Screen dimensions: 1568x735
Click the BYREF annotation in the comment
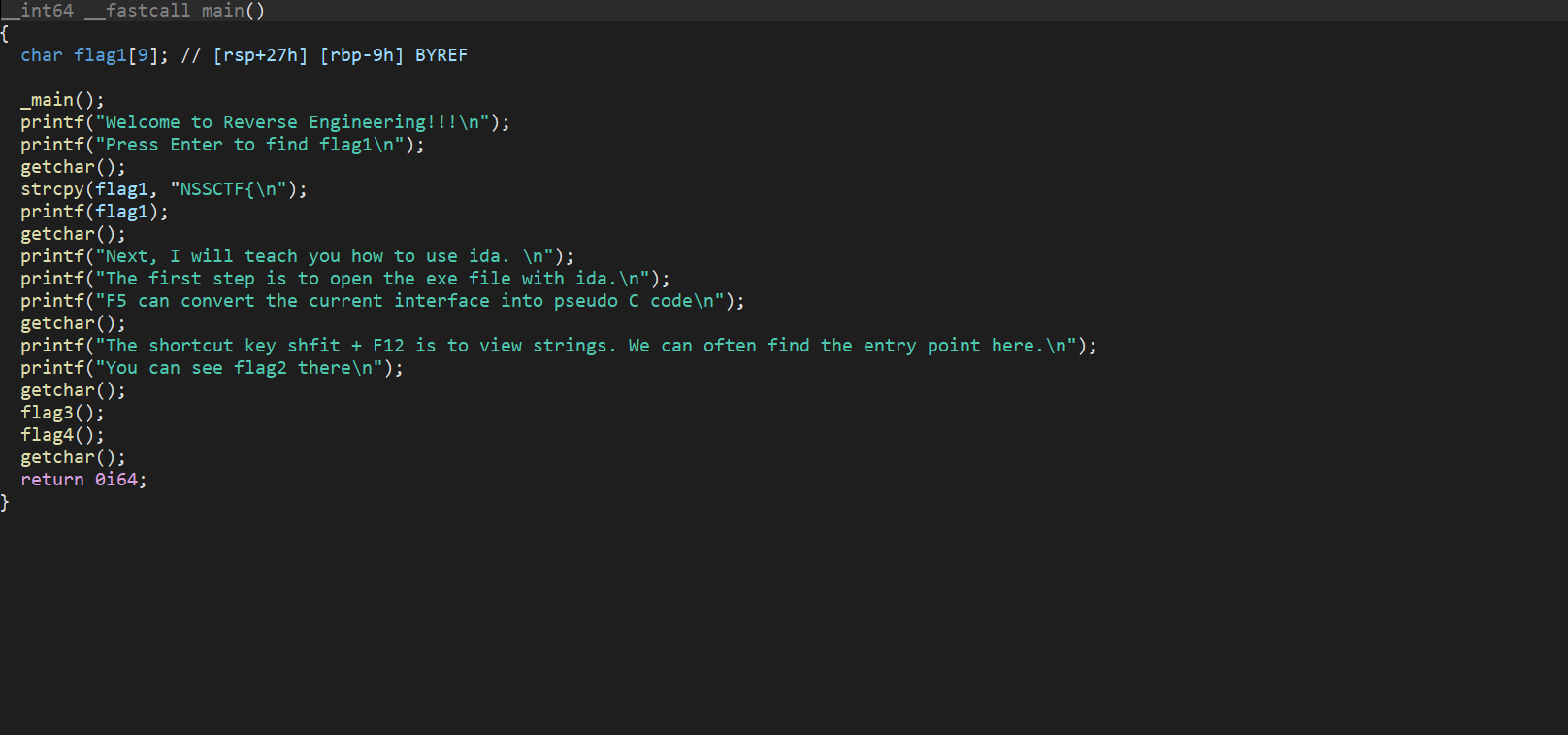[441, 55]
